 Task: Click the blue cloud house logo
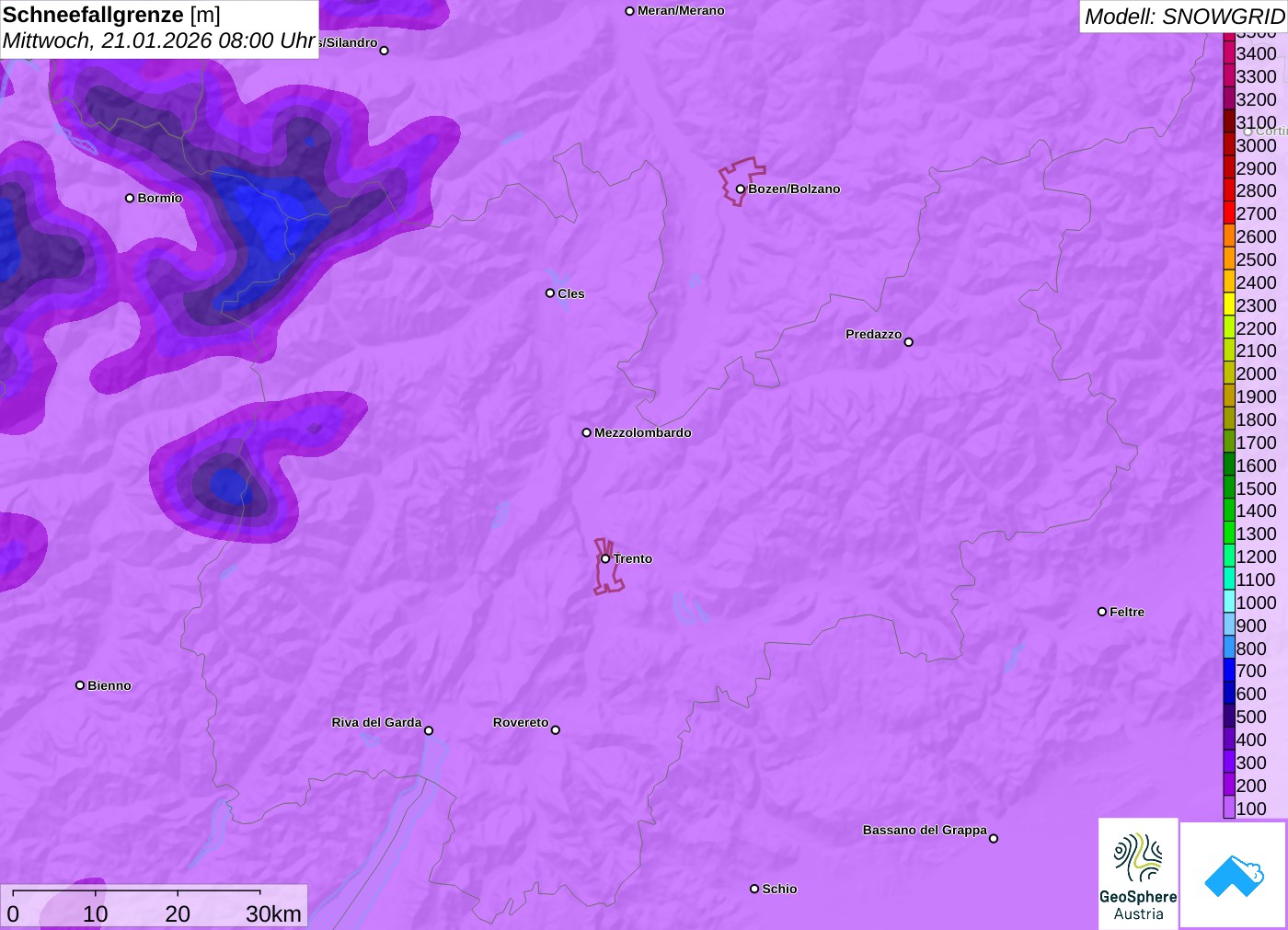click(1234, 875)
